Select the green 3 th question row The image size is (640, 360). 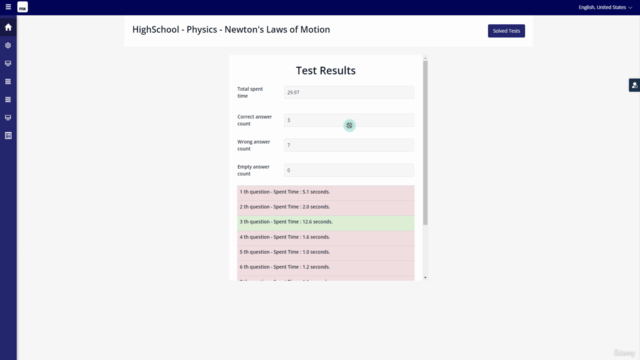(x=326, y=222)
